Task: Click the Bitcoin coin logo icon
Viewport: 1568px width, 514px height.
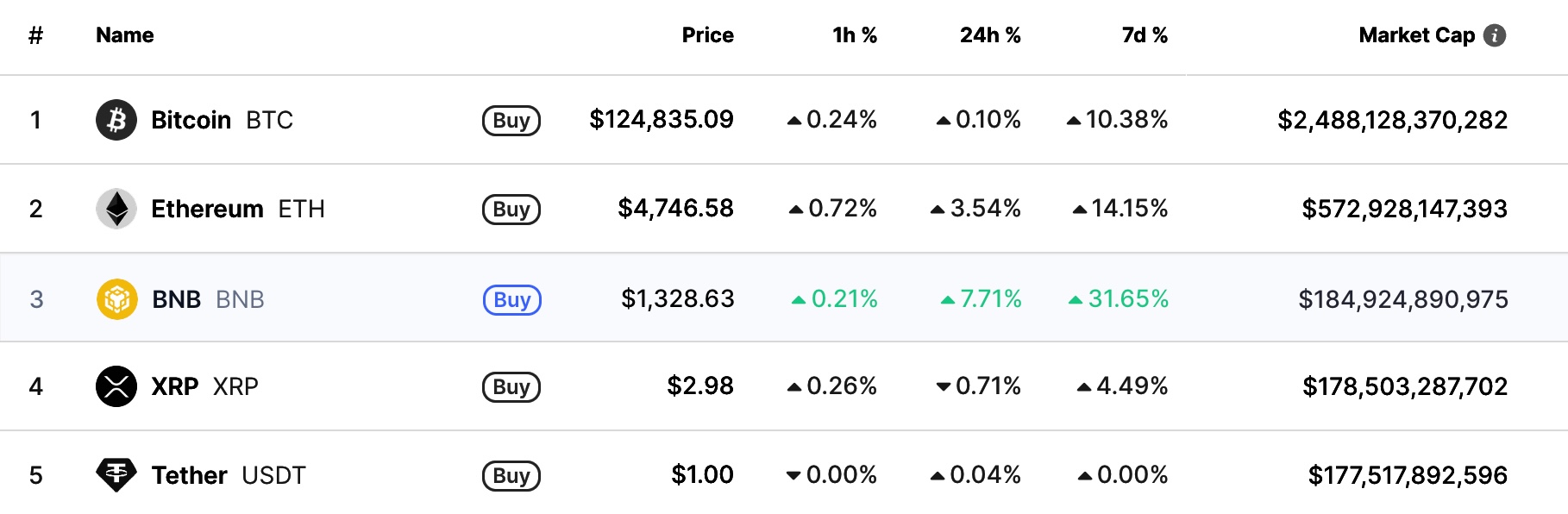Action: point(116,120)
